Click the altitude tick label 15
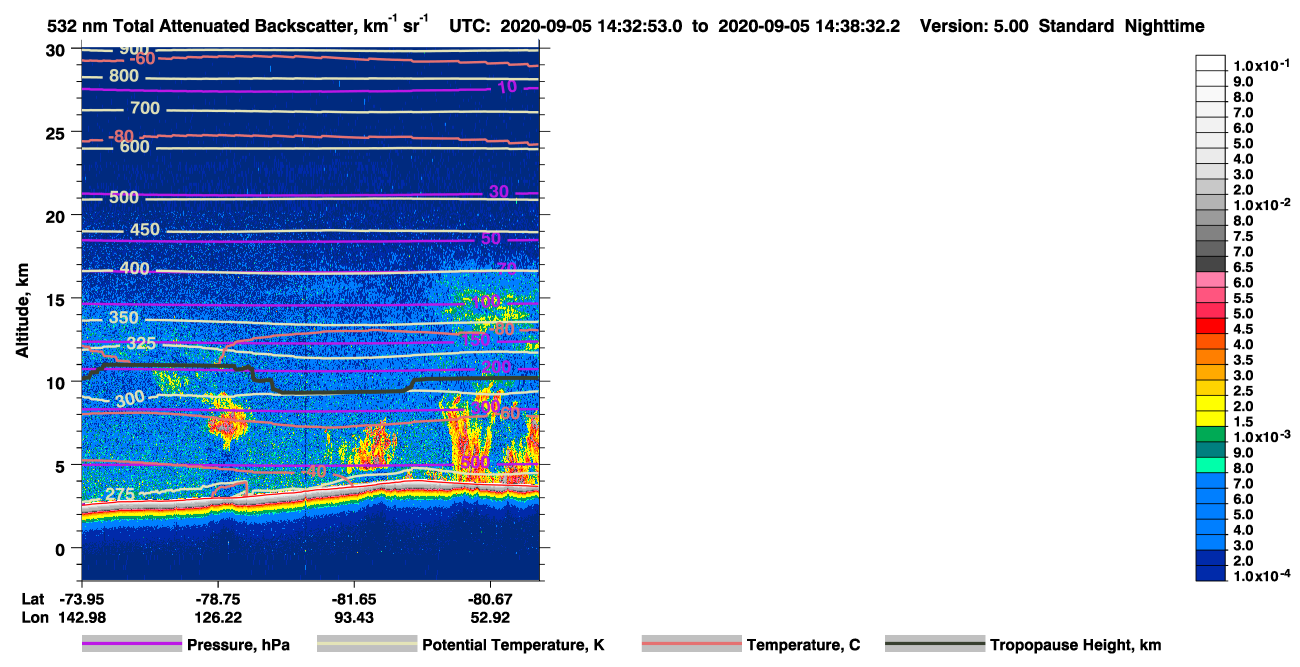Image resolution: width=1300 pixels, height=667 pixels. tap(56, 299)
